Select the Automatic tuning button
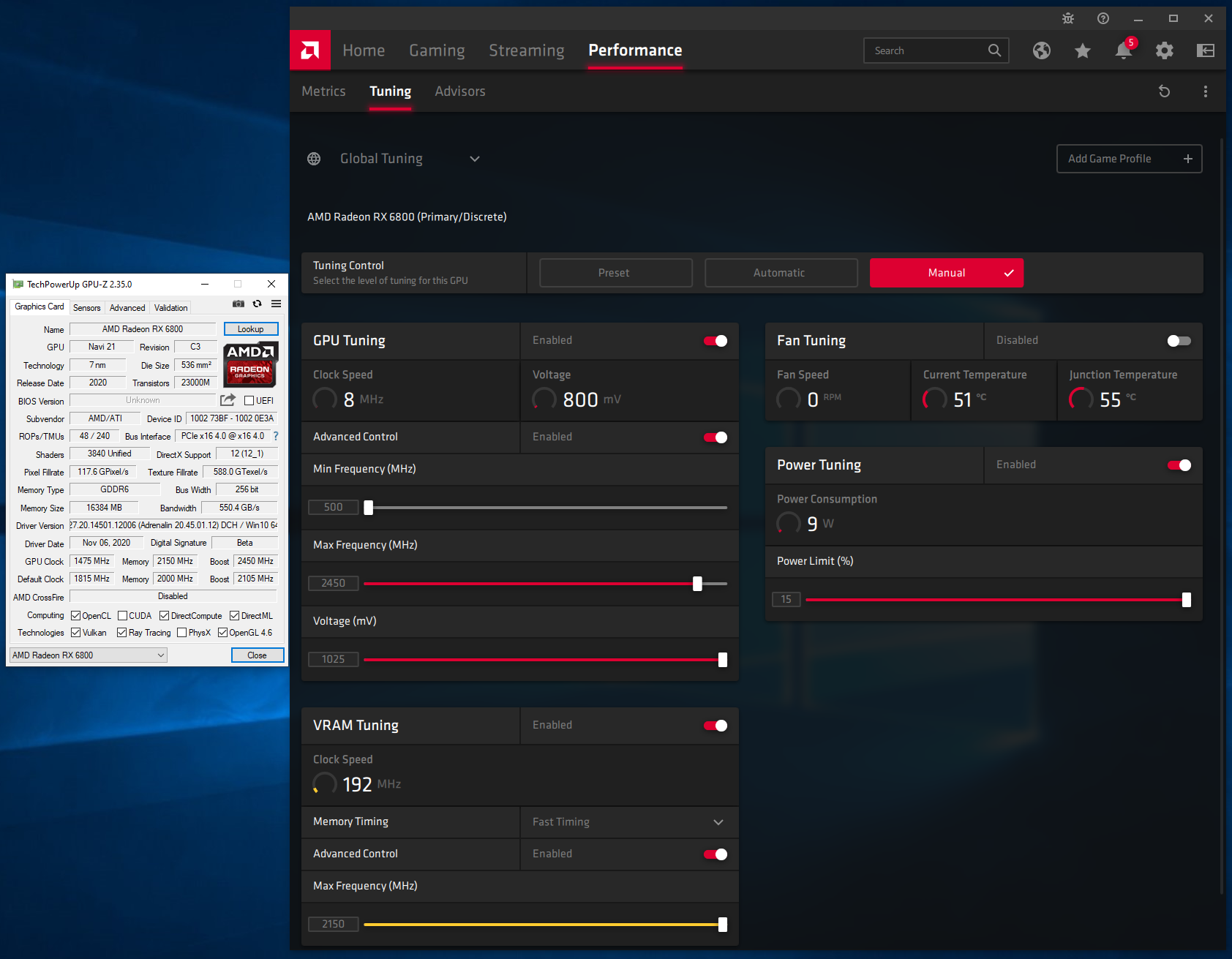1232x959 pixels. 781,273
